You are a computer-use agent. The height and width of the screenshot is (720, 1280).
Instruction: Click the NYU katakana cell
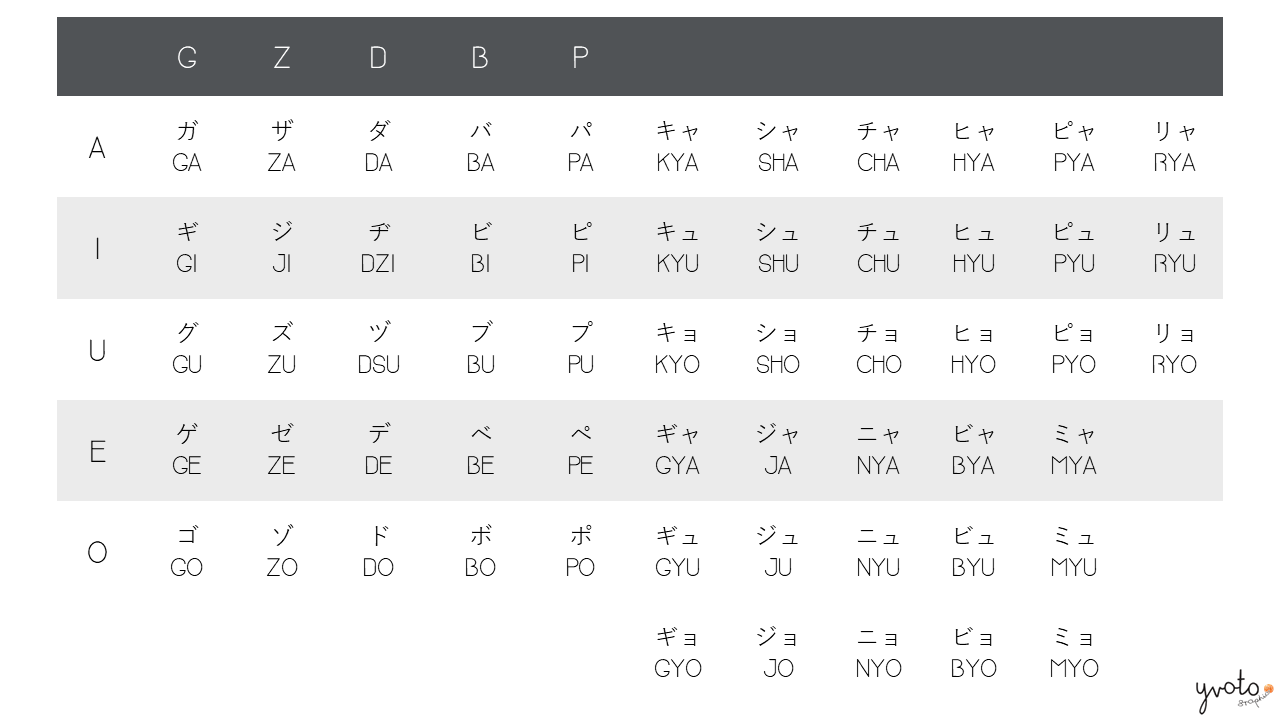[x=878, y=552]
